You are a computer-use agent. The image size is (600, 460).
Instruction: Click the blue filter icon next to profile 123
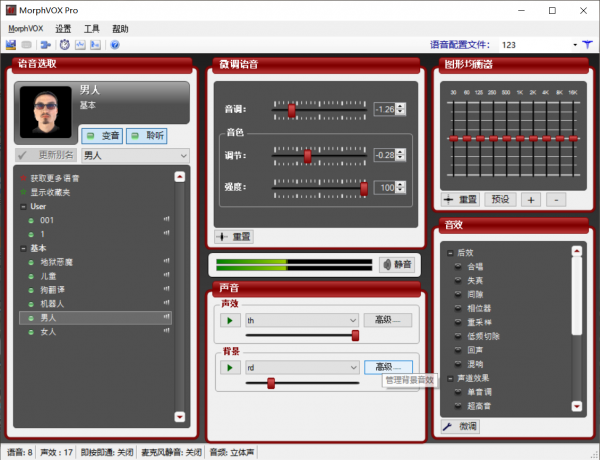pos(587,45)
